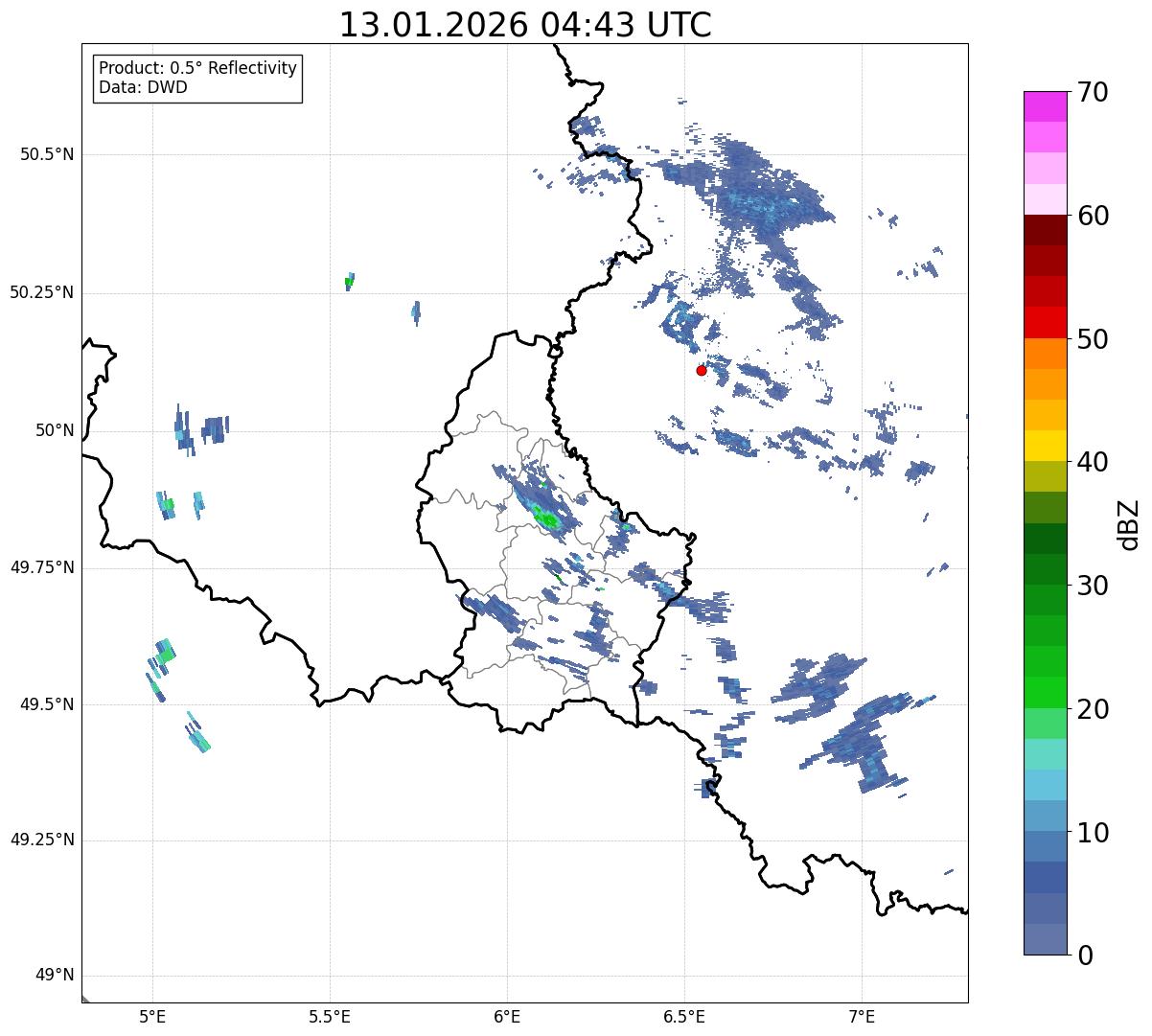This screenshot has width=1152, height=1036.
Task: Click the colorbar tick label "70"
Action: (x=1093, y=92)
